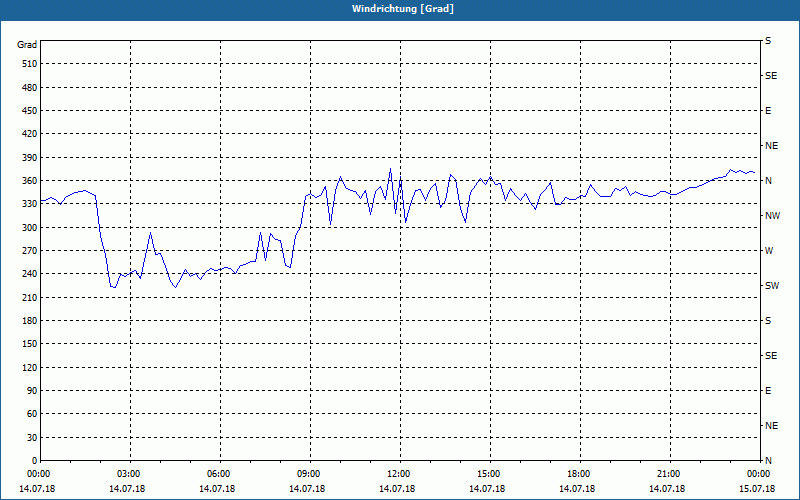Click the SW compass label
Image resolution: width=800 pixels, height=500 pixels.
coord(772,286)
